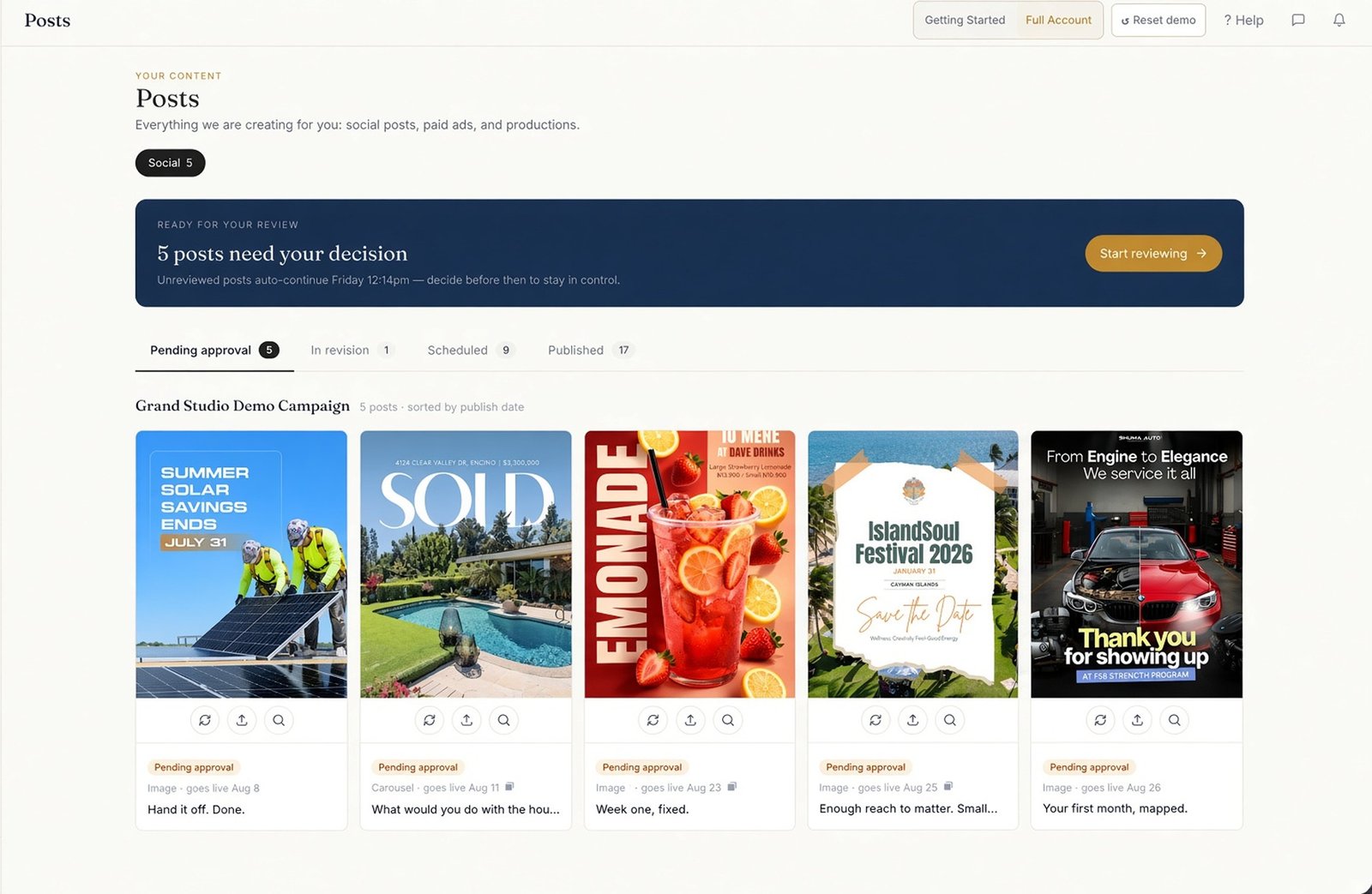
Task: Click 'goes live Aug 26' text
Action: 1121,788
